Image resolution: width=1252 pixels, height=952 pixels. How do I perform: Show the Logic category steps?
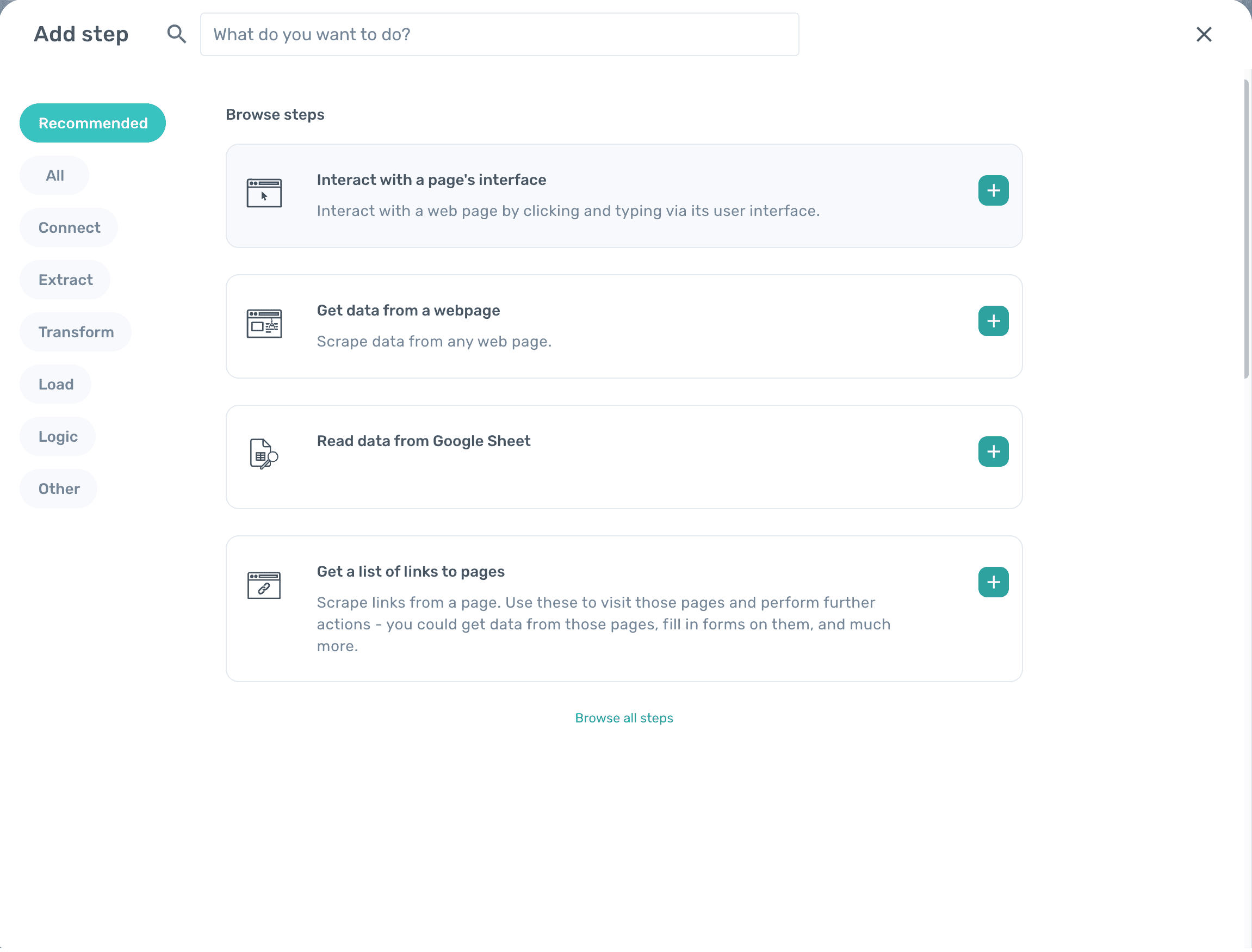(x=58, y=436)
